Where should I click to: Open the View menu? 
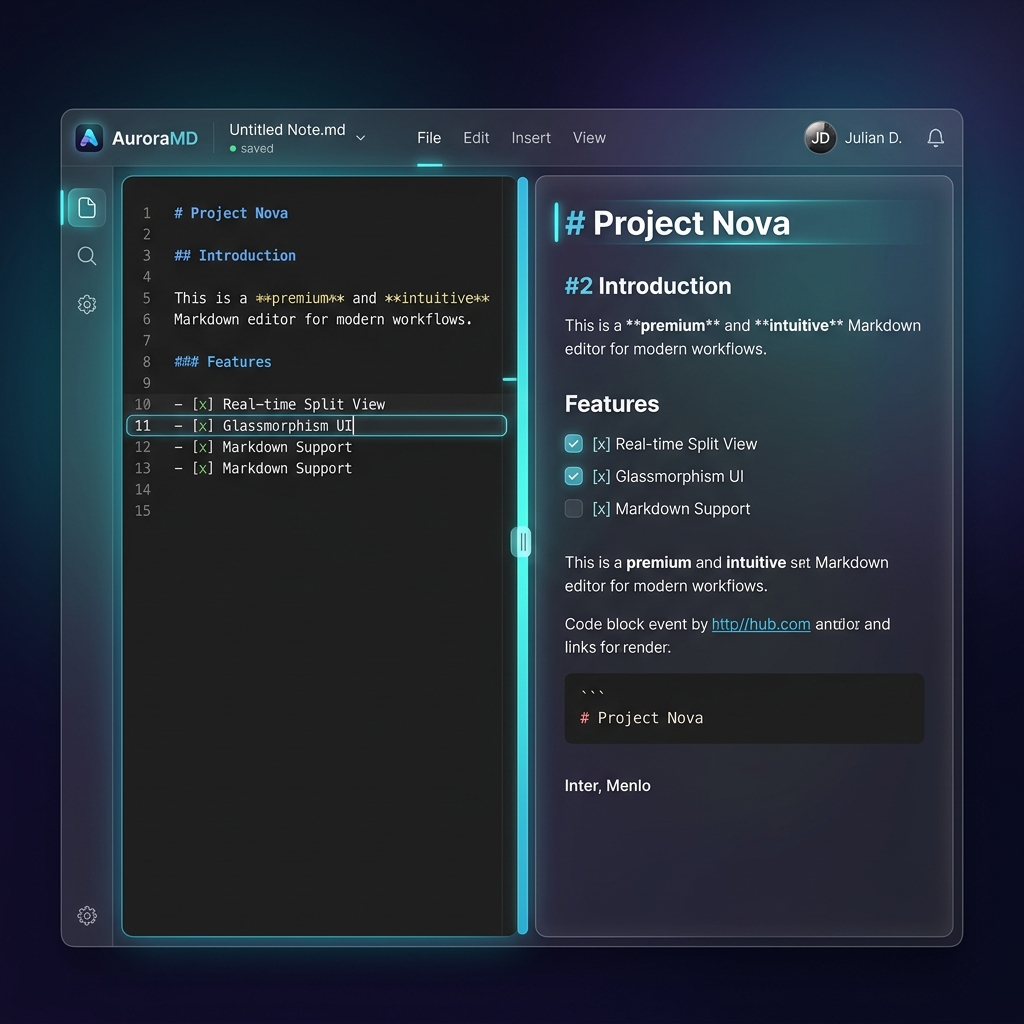point(589,138)
